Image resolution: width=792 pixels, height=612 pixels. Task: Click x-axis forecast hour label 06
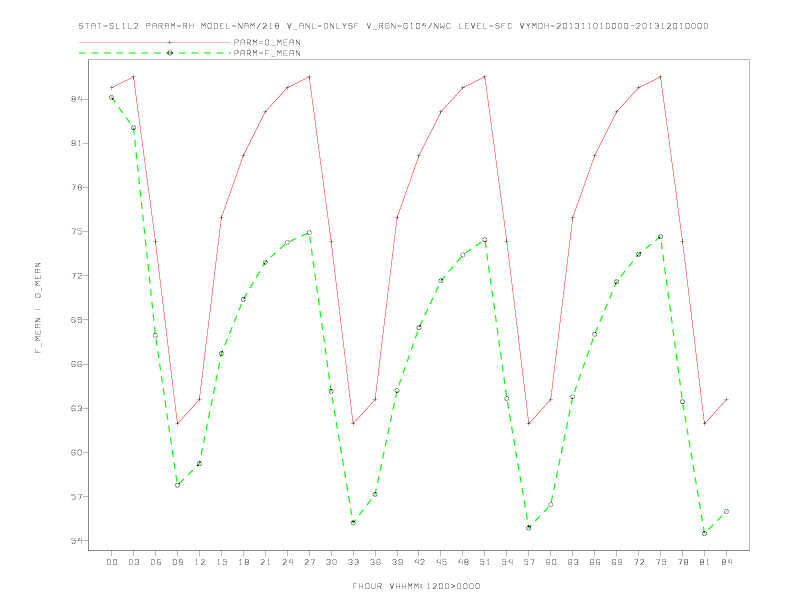pos(156,562)
